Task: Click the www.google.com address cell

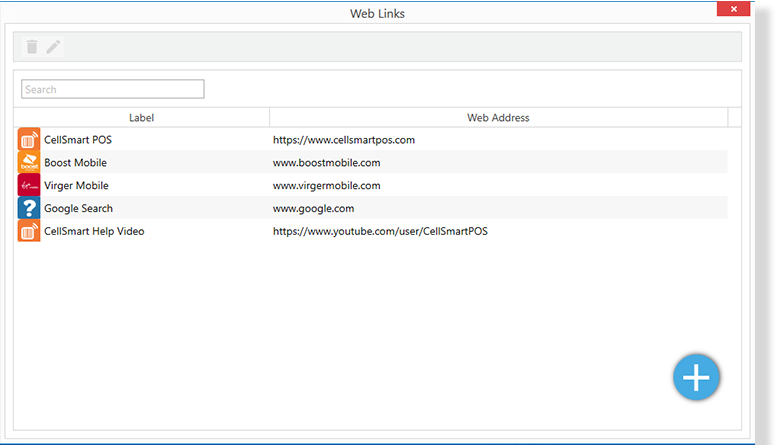Action: 313,208
